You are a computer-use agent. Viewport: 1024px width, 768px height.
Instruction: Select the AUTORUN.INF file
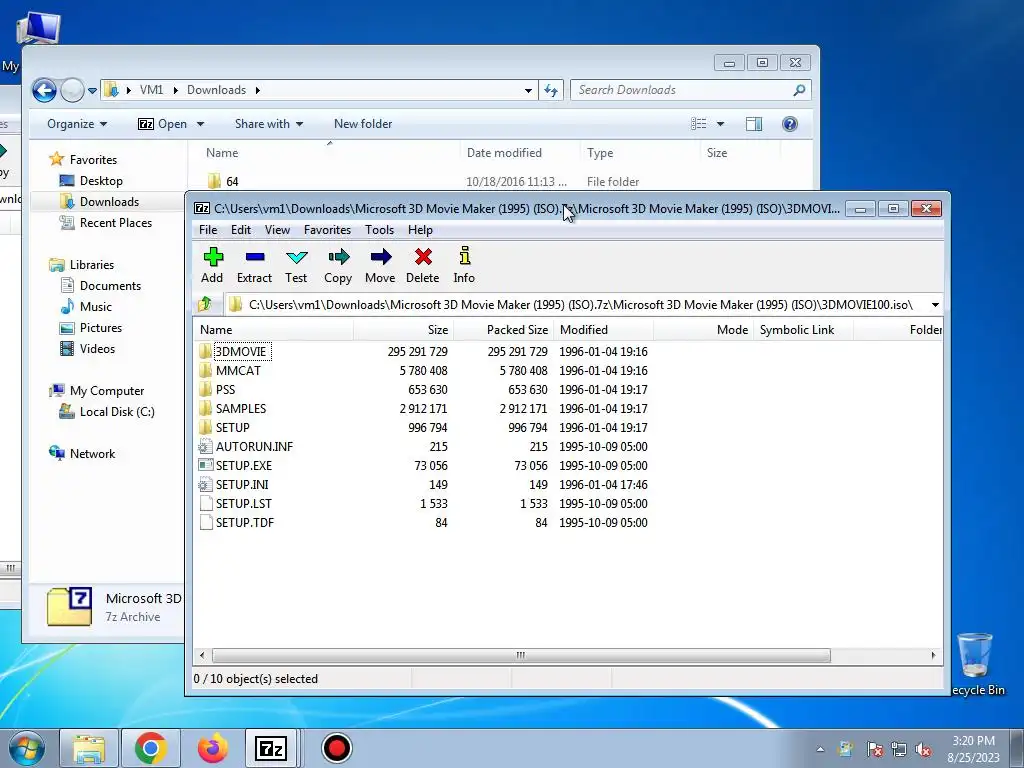254,447
